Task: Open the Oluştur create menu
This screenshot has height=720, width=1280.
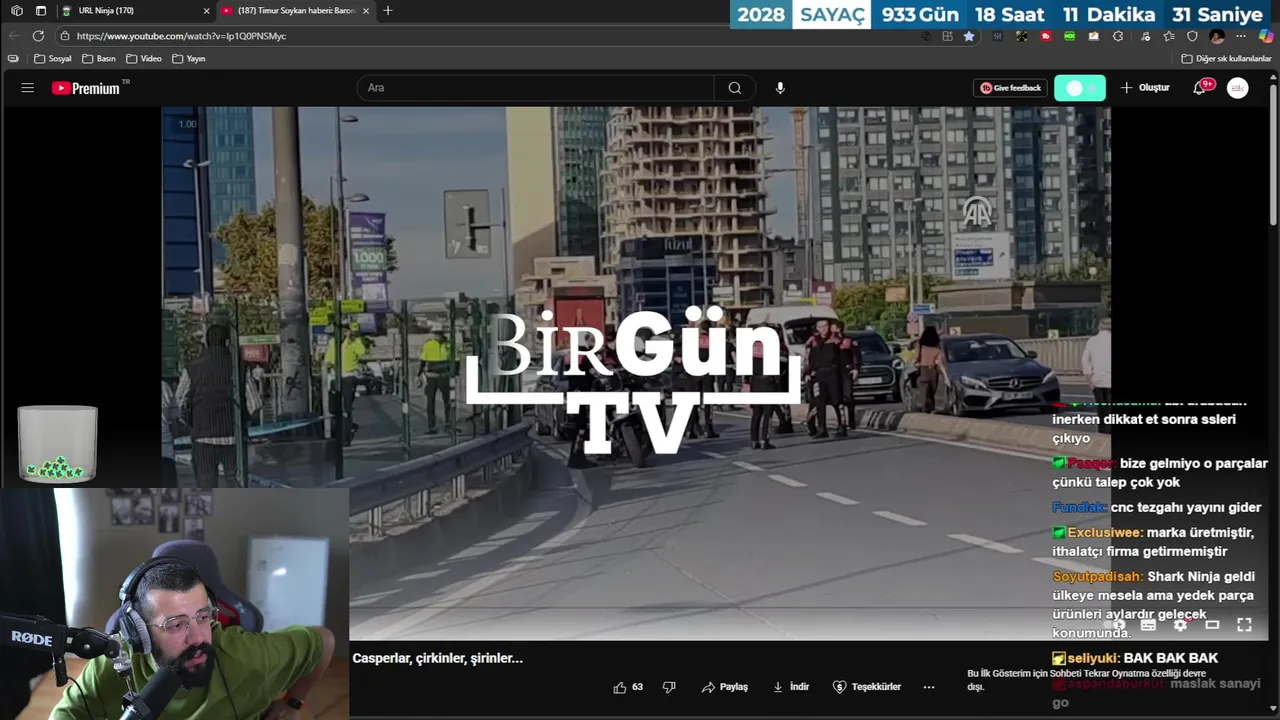Action: point(1145,88)
